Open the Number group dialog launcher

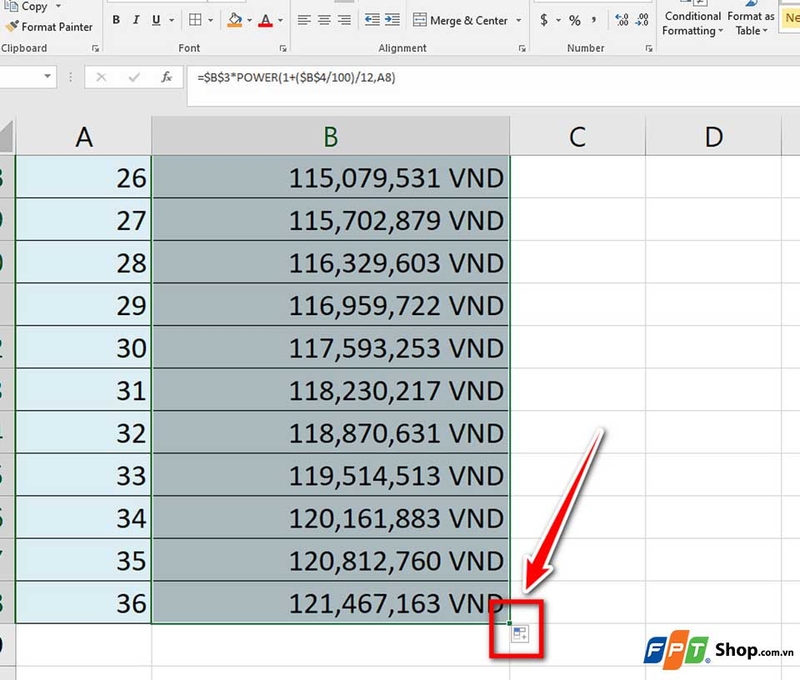(x=650, y=47)
